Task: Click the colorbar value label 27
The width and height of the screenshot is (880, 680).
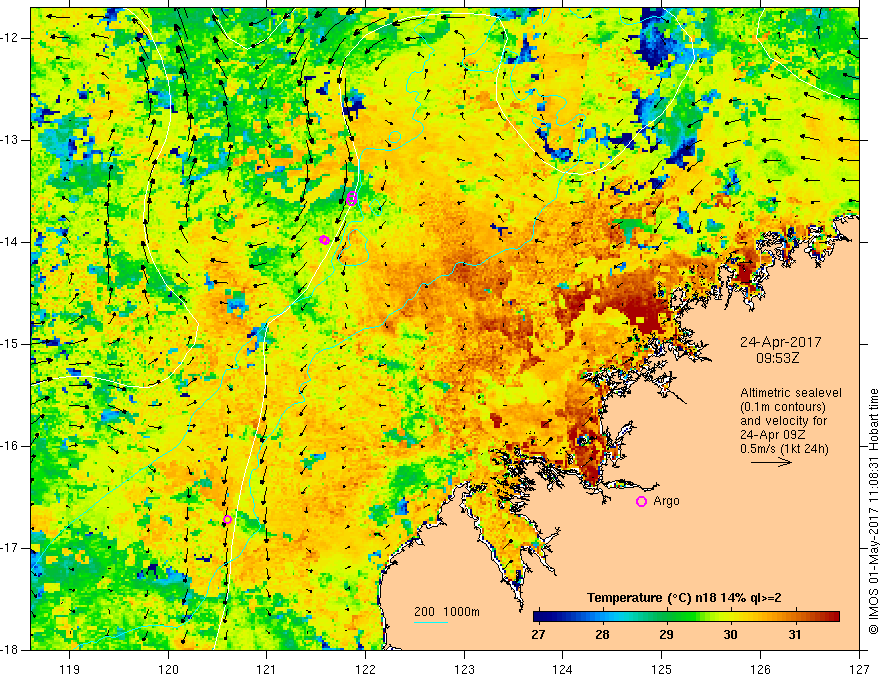Action: click(538, 635)
